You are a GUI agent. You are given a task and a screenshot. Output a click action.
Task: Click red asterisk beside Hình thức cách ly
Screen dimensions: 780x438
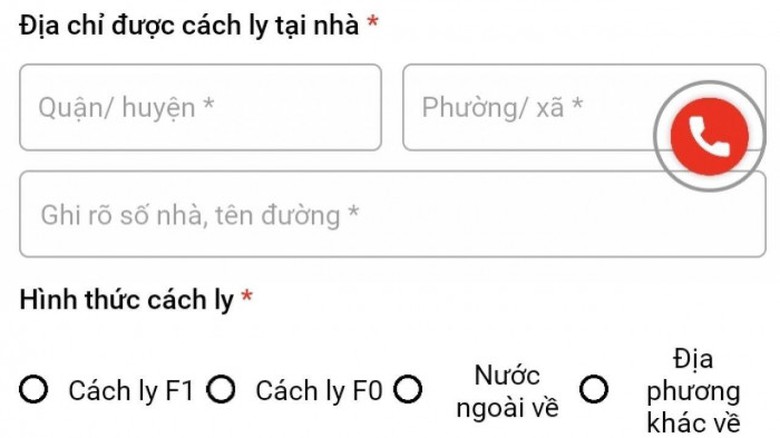pos(247,298)
